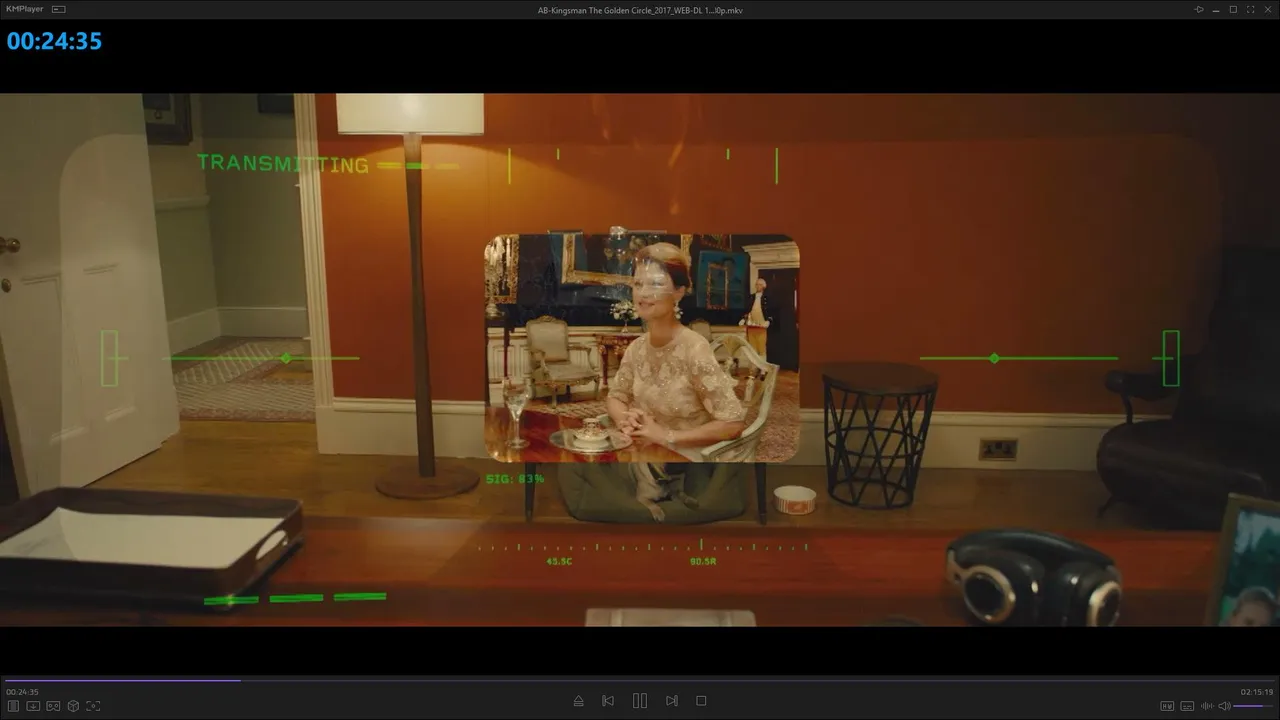
Task: Toggle the subtitles icon
Action: (x=1187, y=706)
